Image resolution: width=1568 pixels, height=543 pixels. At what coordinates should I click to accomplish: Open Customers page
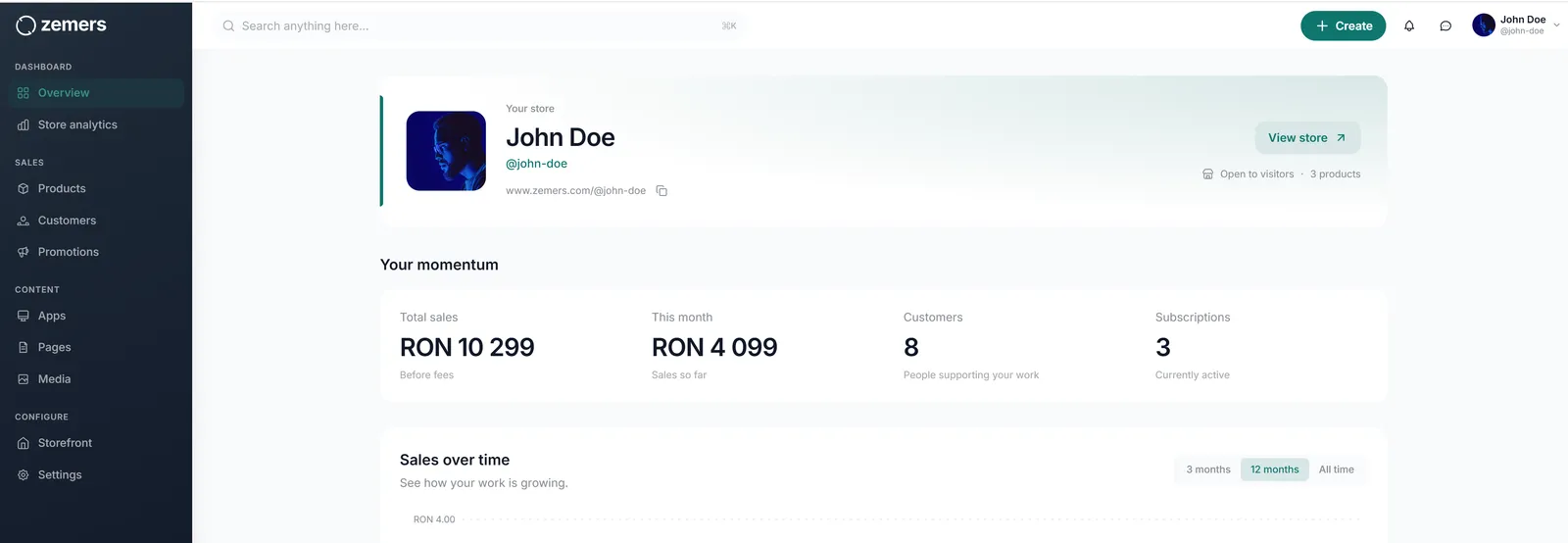(96, 221)
